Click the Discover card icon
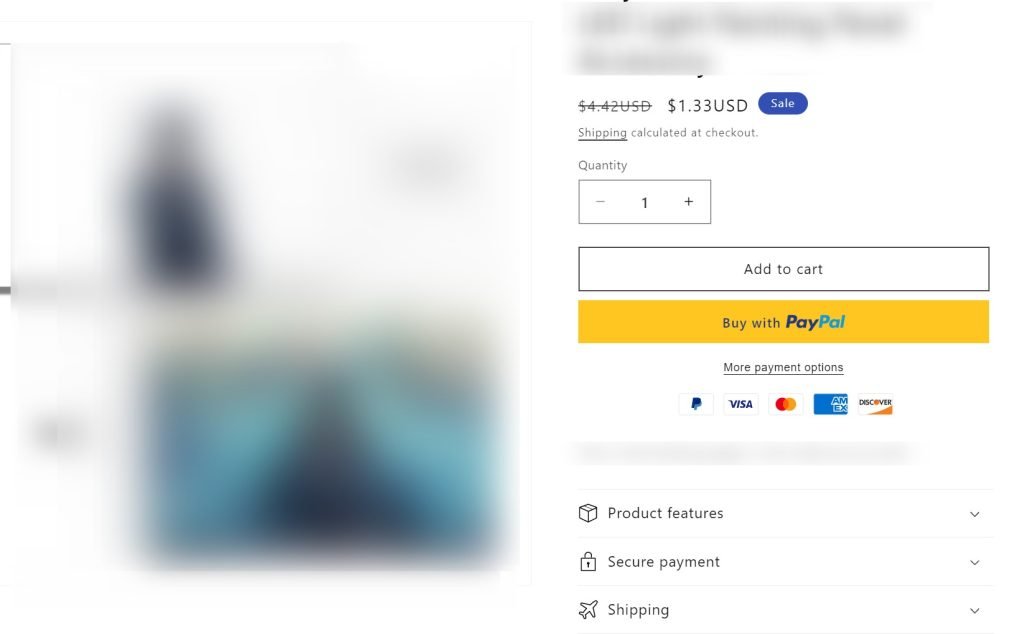Screen dimensions: 1024x634 coord(875,404)
